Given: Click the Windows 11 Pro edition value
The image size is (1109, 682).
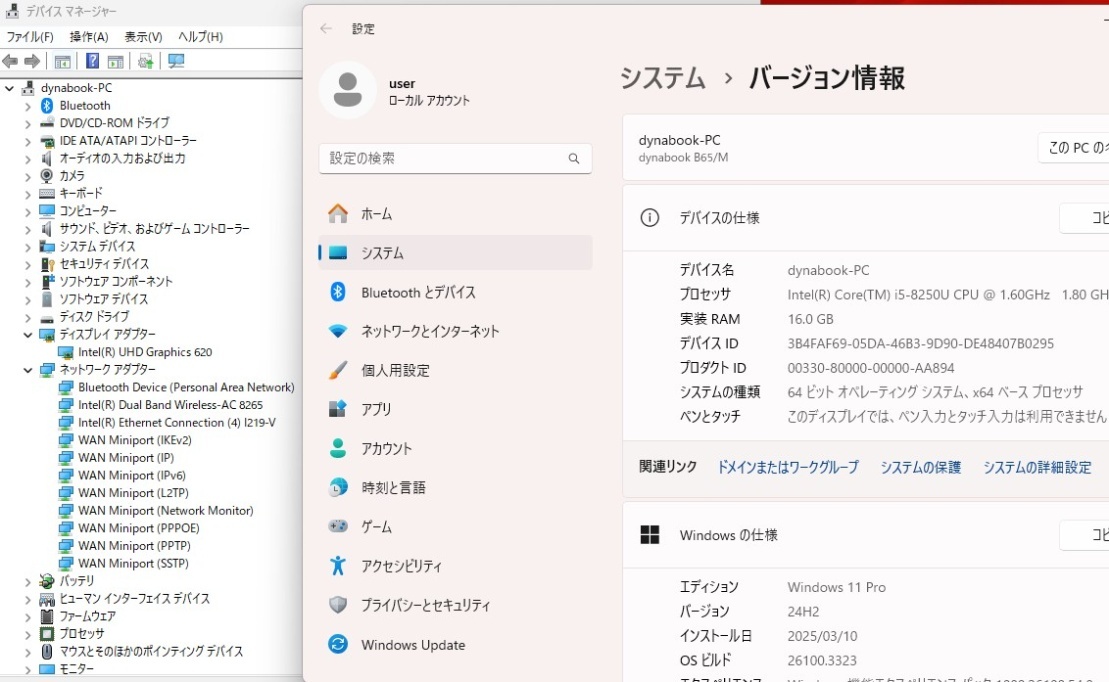Looking at the screenshot, I should click(837, 587).
